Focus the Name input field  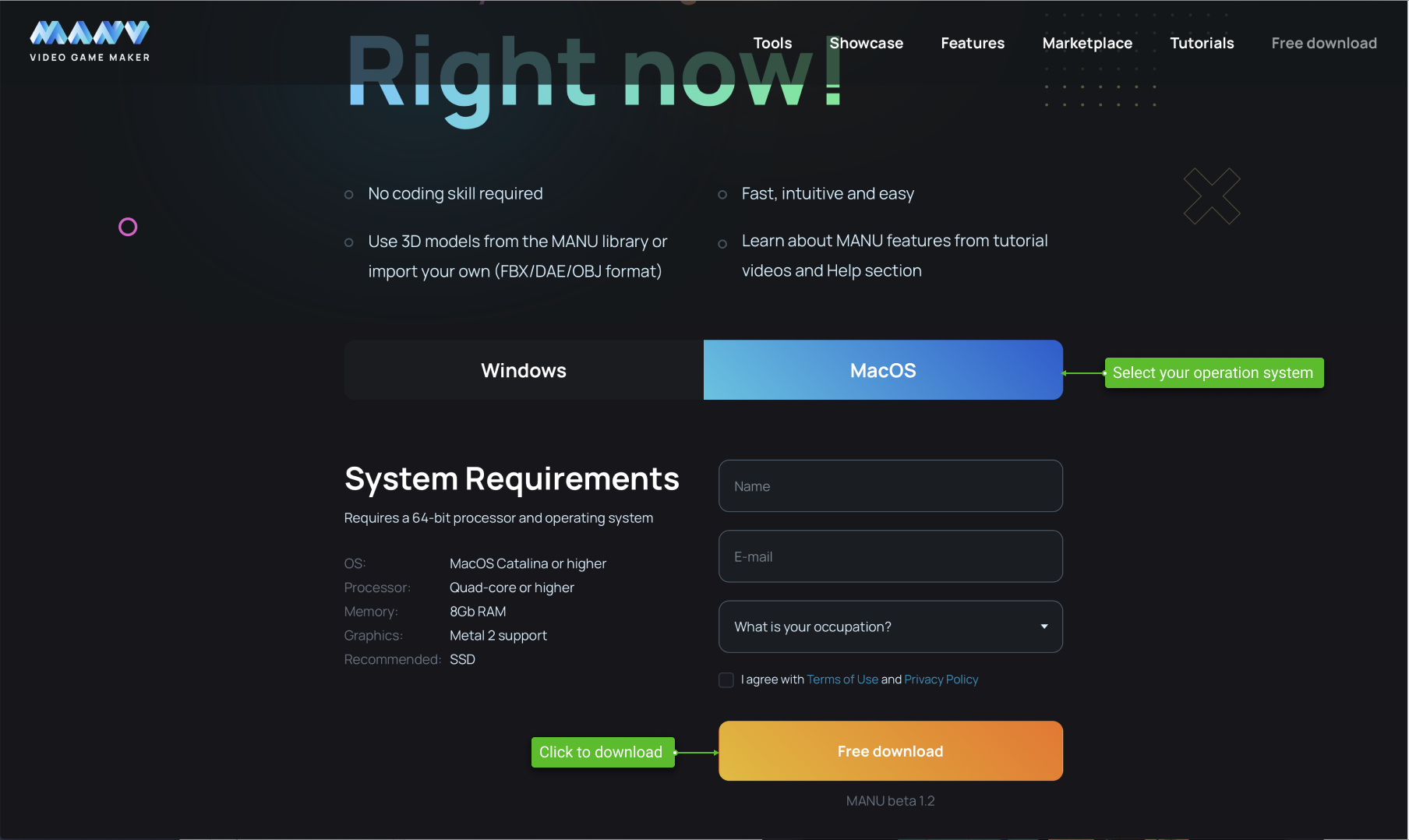[x=890, y=486]
